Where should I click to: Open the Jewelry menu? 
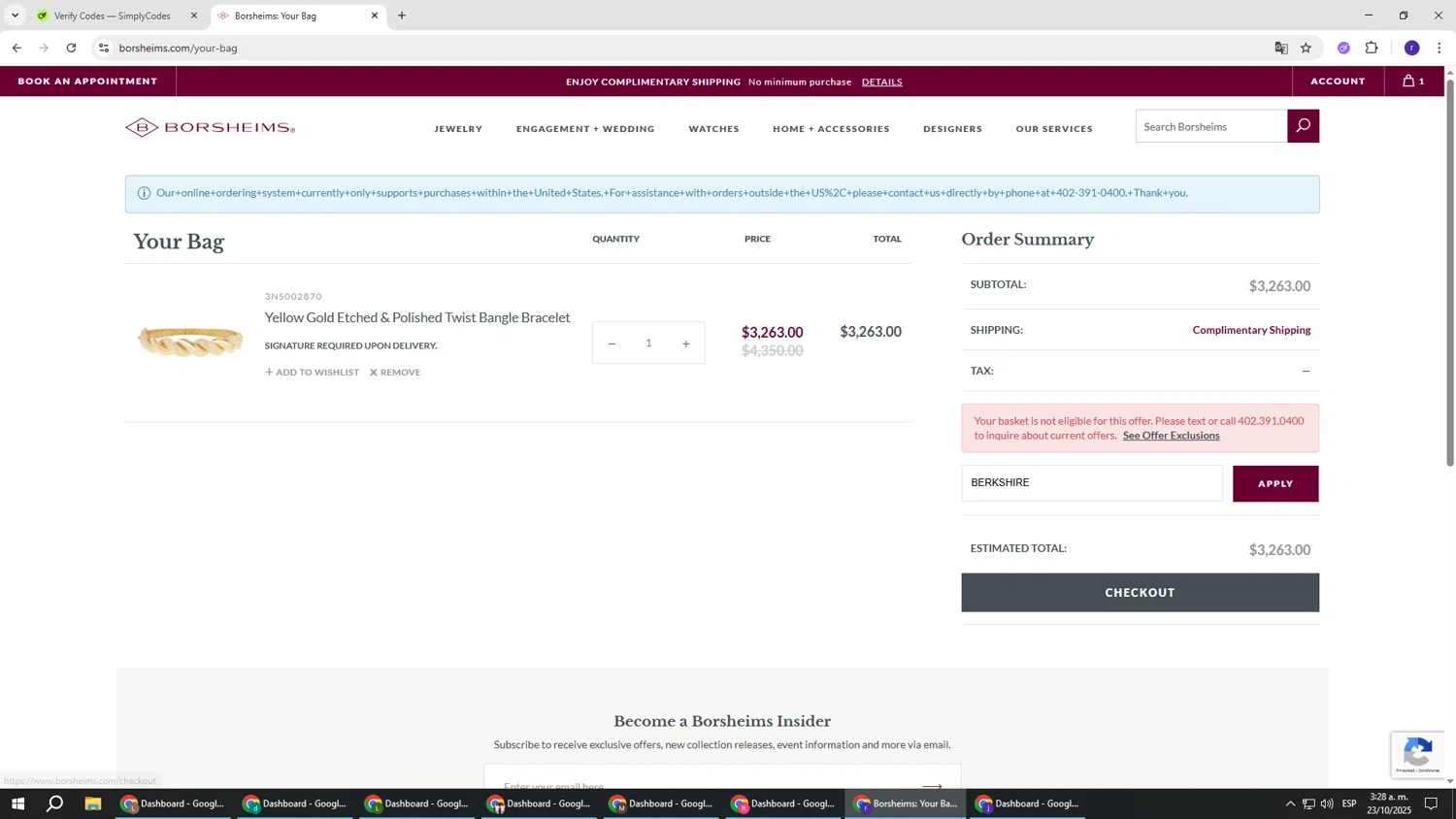click(x=458, y=128)
